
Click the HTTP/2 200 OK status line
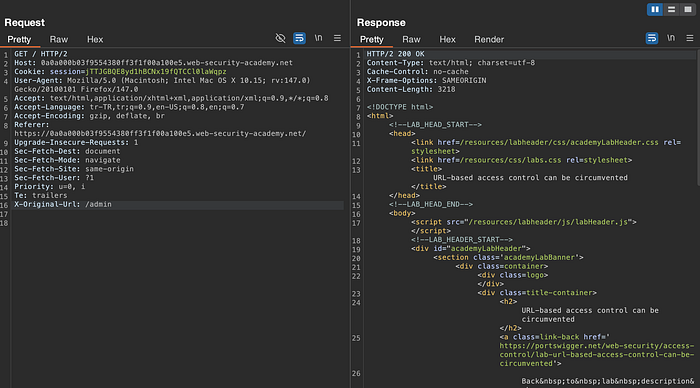(396, 54)
